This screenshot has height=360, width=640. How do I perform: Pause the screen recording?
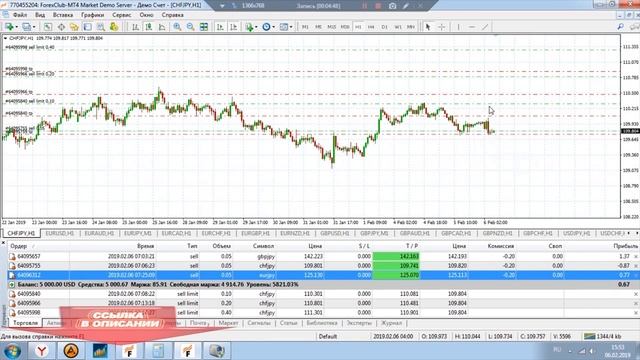(x=364, y=6)
